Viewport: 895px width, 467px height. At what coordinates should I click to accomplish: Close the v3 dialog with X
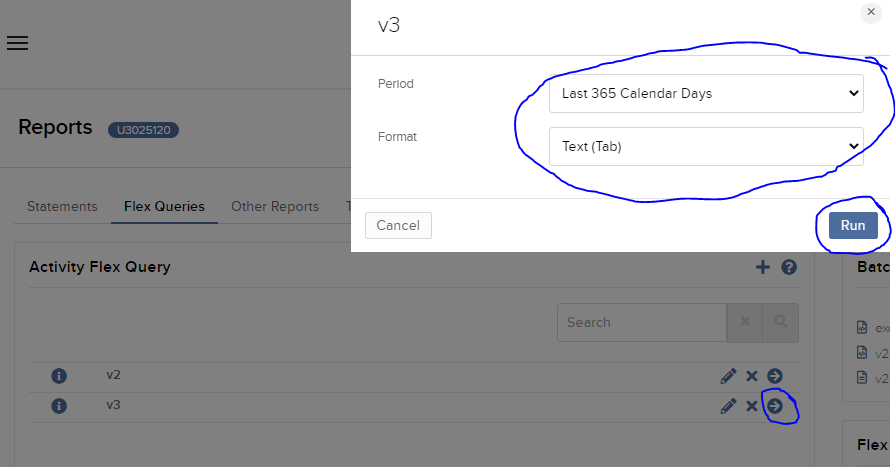point(871,12)
